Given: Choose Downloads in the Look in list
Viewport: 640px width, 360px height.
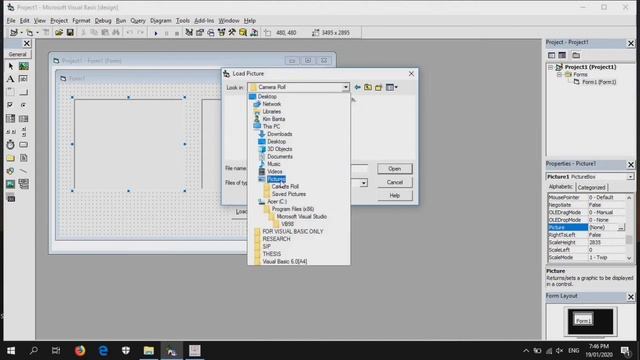Looking at the screenshot, I should (279, 134).
